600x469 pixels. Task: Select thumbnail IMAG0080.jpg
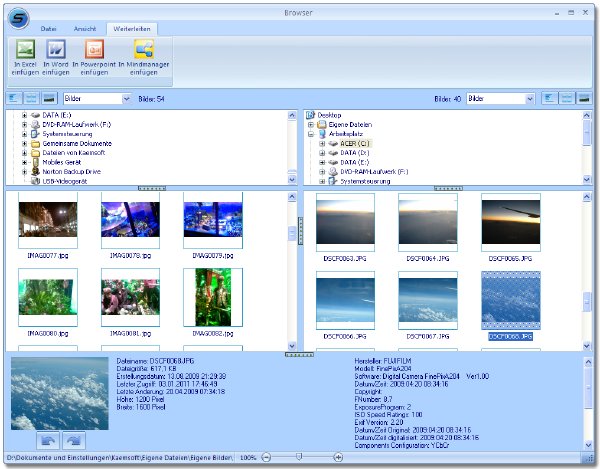48,297
